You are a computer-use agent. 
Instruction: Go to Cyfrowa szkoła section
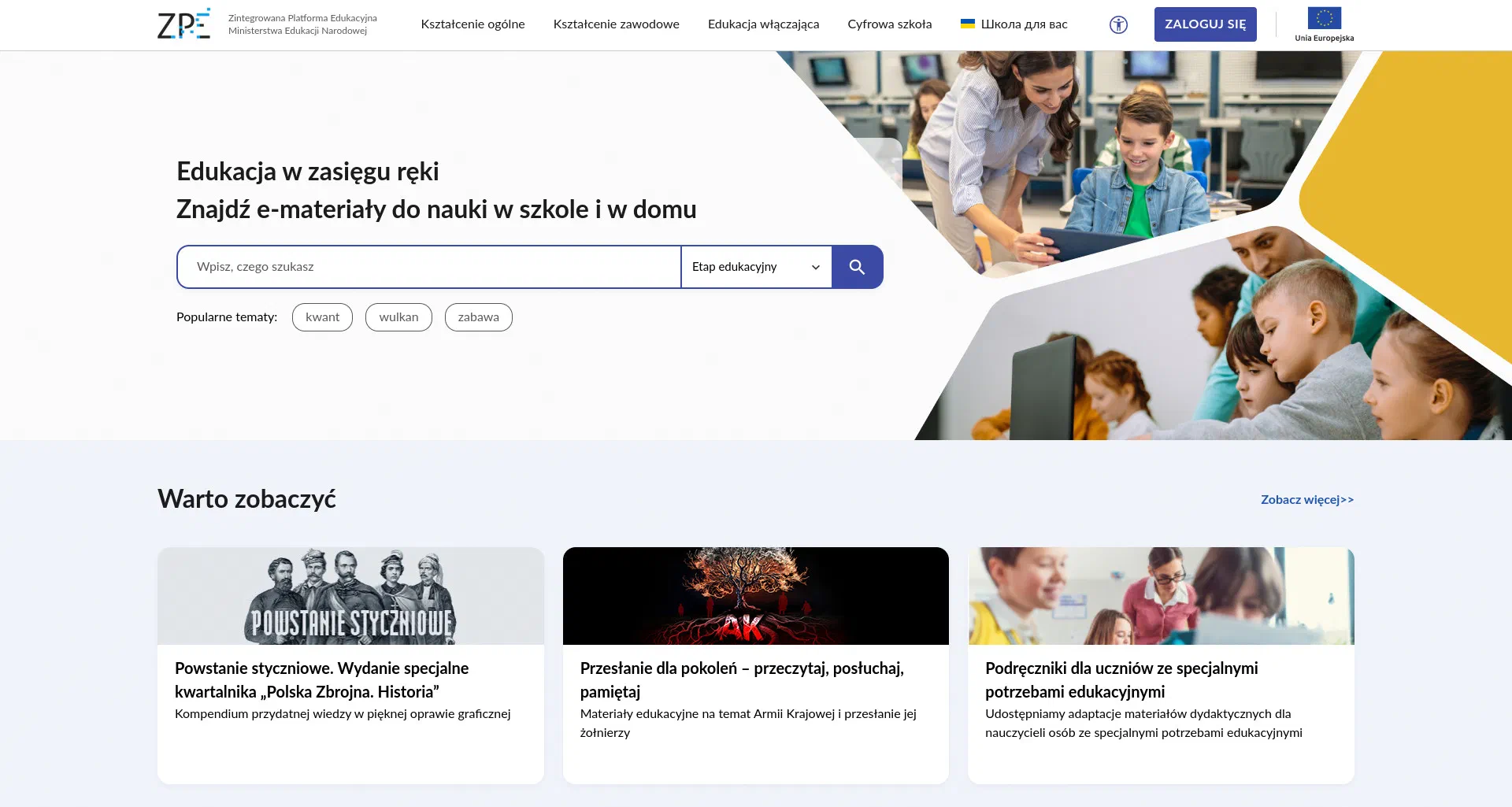pos(889,24)
